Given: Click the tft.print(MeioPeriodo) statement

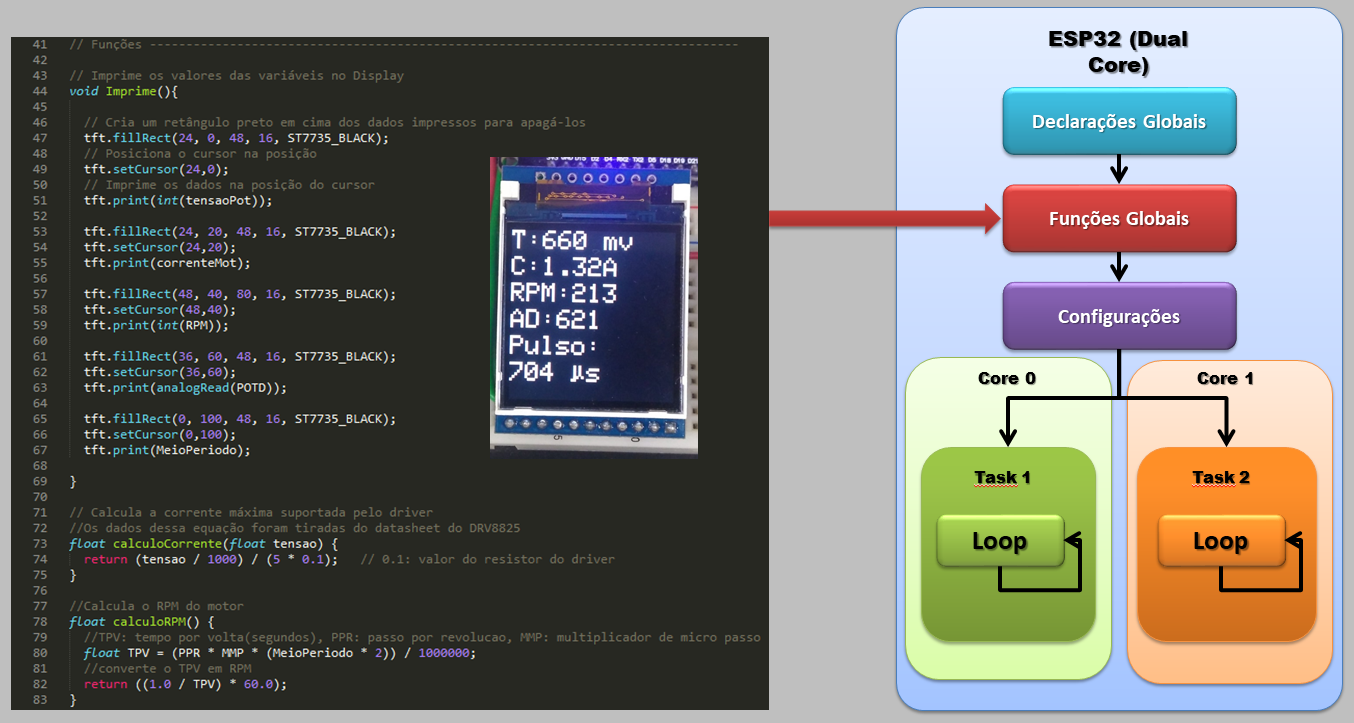Looking at the screenshot, I should pyautogui.click(x=166, y=450).
